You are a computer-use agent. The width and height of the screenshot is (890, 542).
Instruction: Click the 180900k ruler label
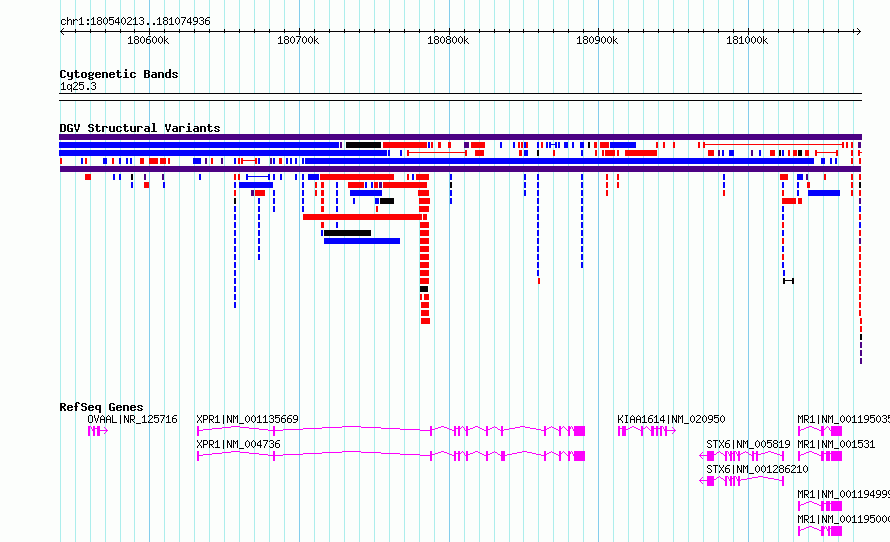(x=597, y=40)
